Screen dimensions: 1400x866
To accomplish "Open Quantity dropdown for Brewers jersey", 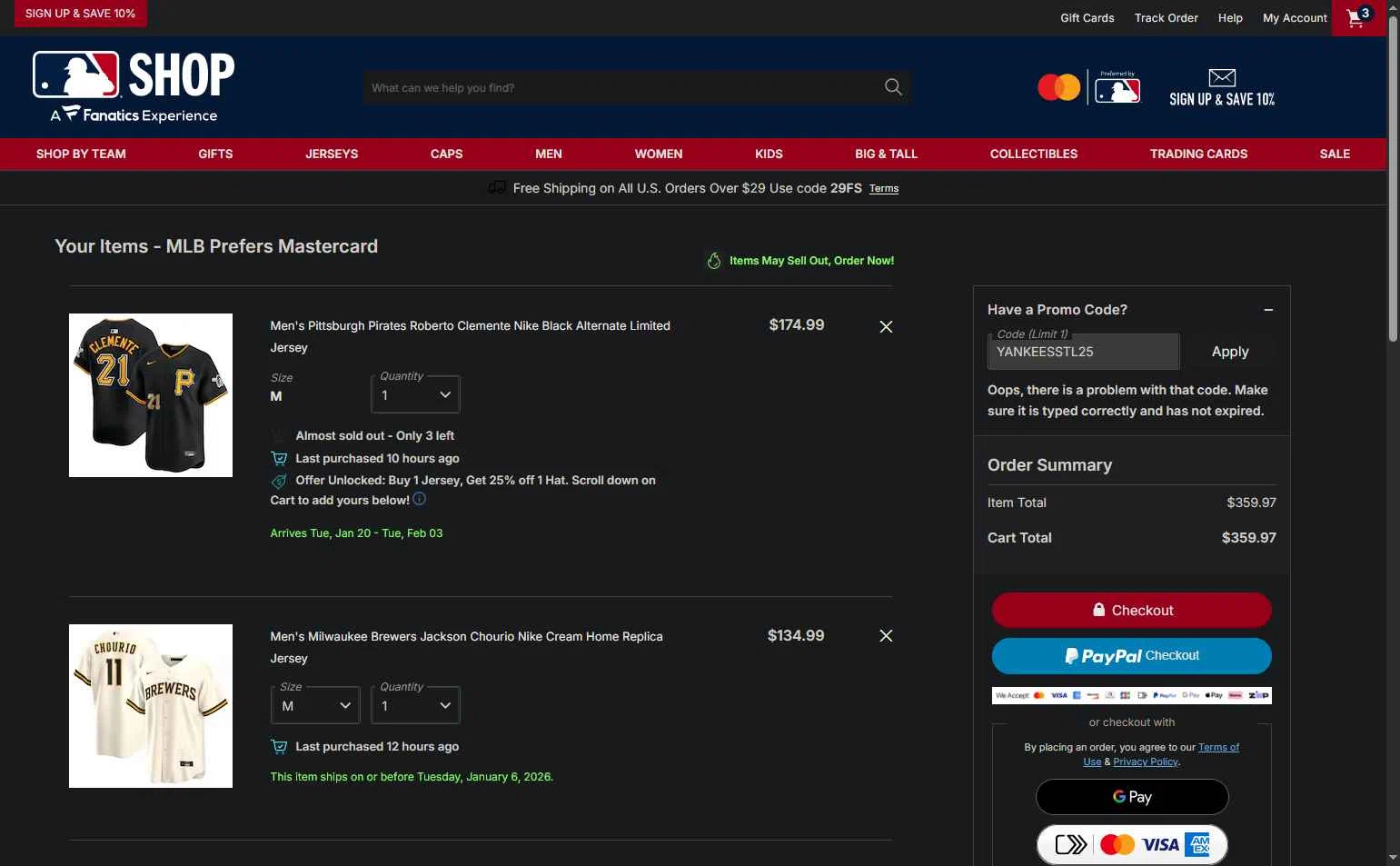I will tap(415, 705).
